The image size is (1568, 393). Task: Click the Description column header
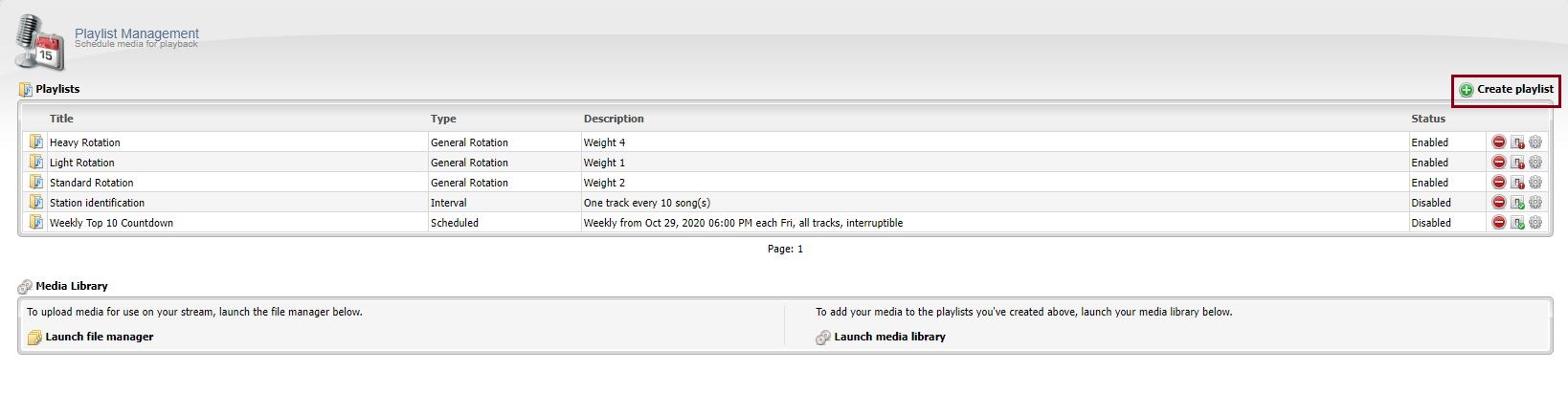click(x=614, y=119)
